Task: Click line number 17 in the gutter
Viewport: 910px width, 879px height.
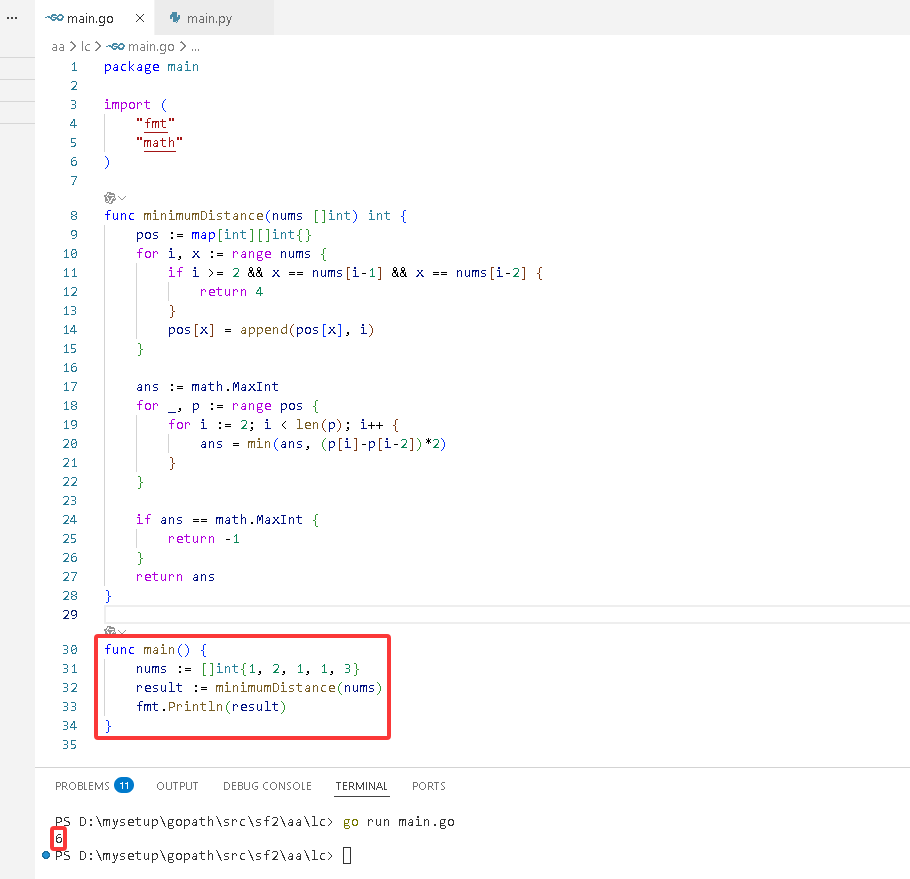Action: click(x=70, y=387)
